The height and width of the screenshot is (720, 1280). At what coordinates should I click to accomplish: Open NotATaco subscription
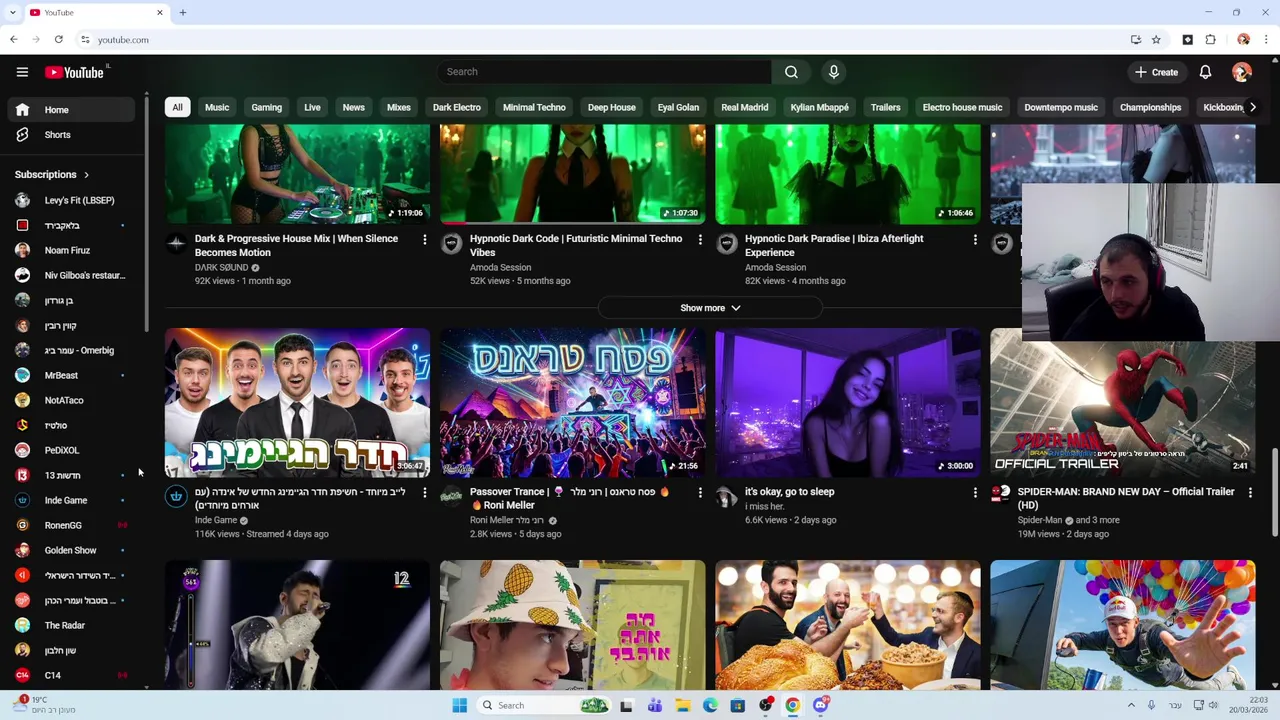point(70,400)
